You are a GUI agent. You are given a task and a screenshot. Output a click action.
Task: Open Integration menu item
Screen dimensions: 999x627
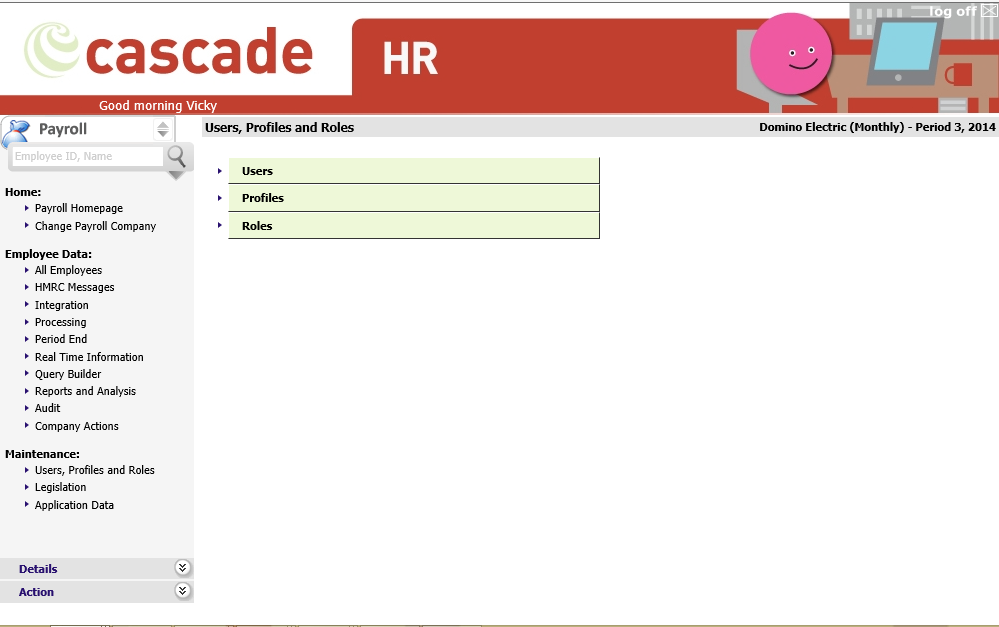pos(62,305)
